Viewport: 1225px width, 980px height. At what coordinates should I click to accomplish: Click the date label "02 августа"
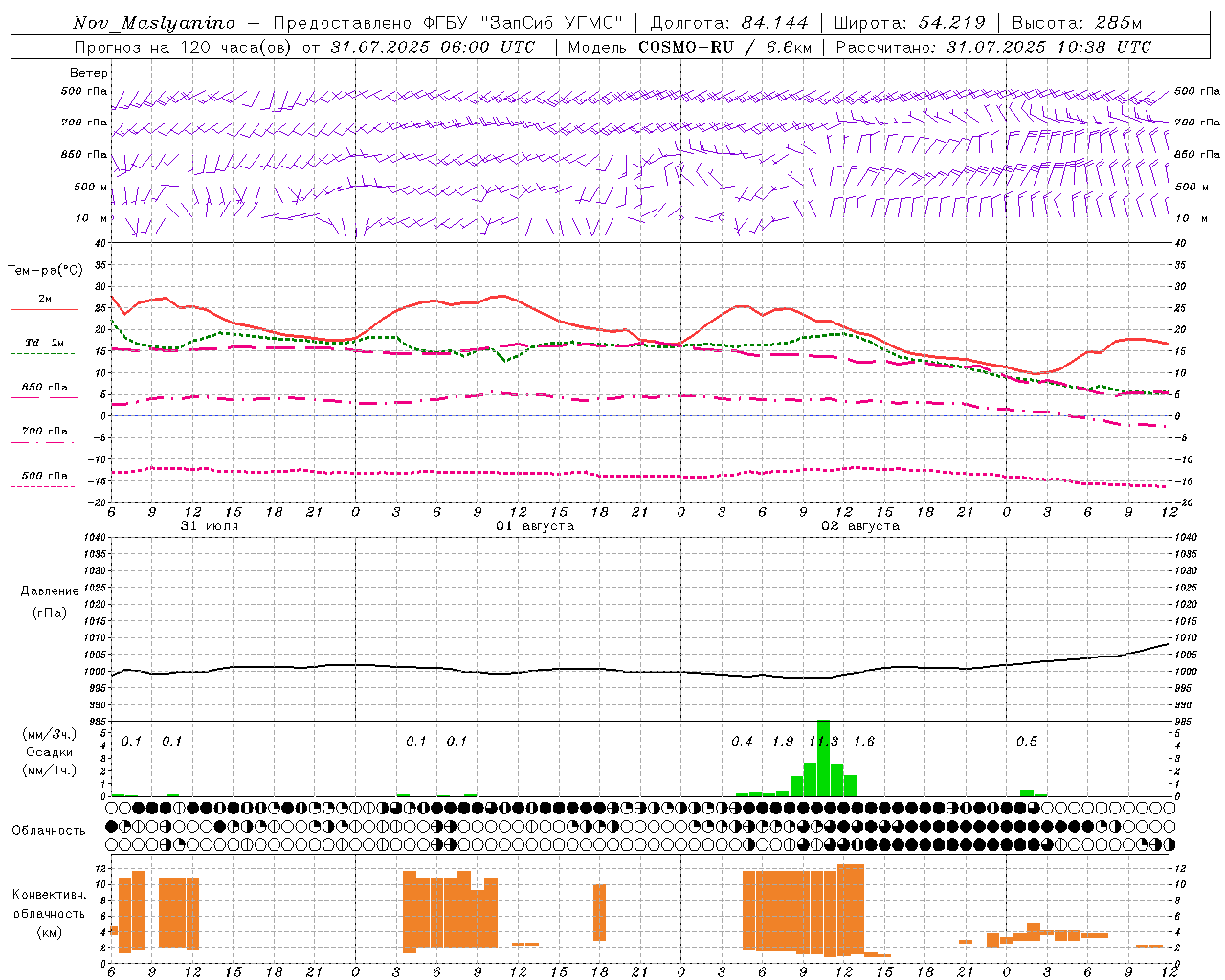860,526
